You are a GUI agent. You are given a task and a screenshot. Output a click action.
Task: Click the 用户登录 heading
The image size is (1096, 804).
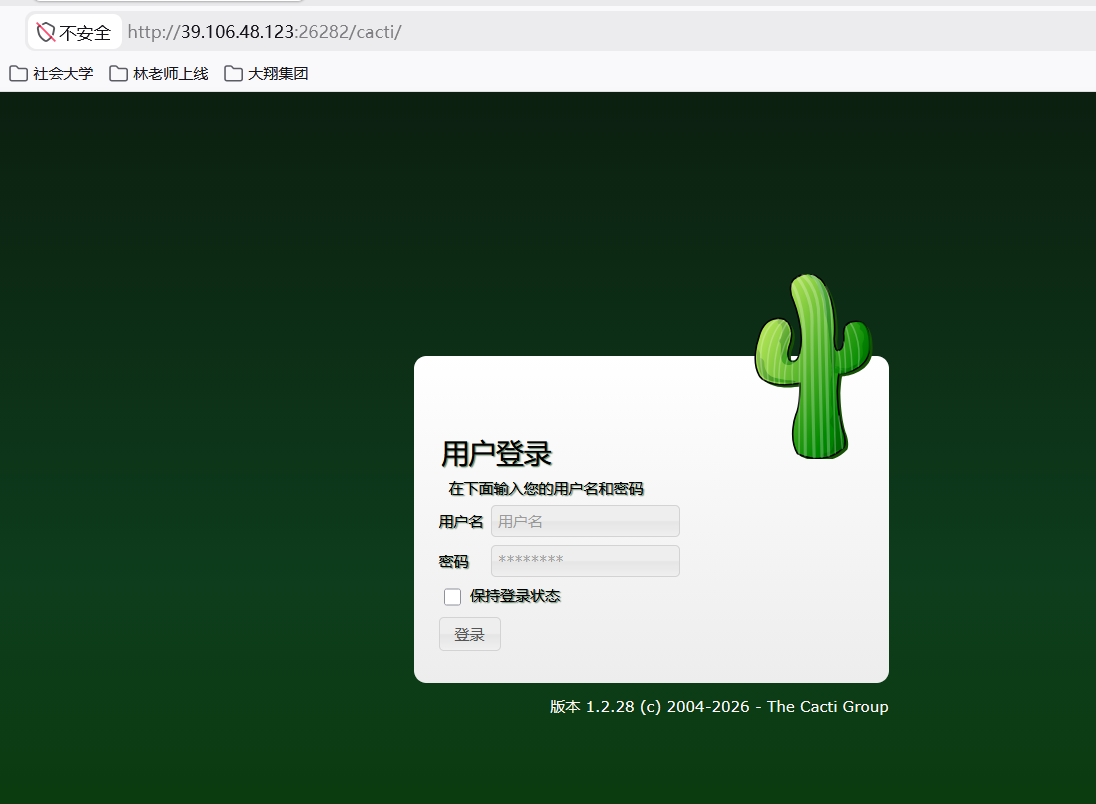point(496,454)
